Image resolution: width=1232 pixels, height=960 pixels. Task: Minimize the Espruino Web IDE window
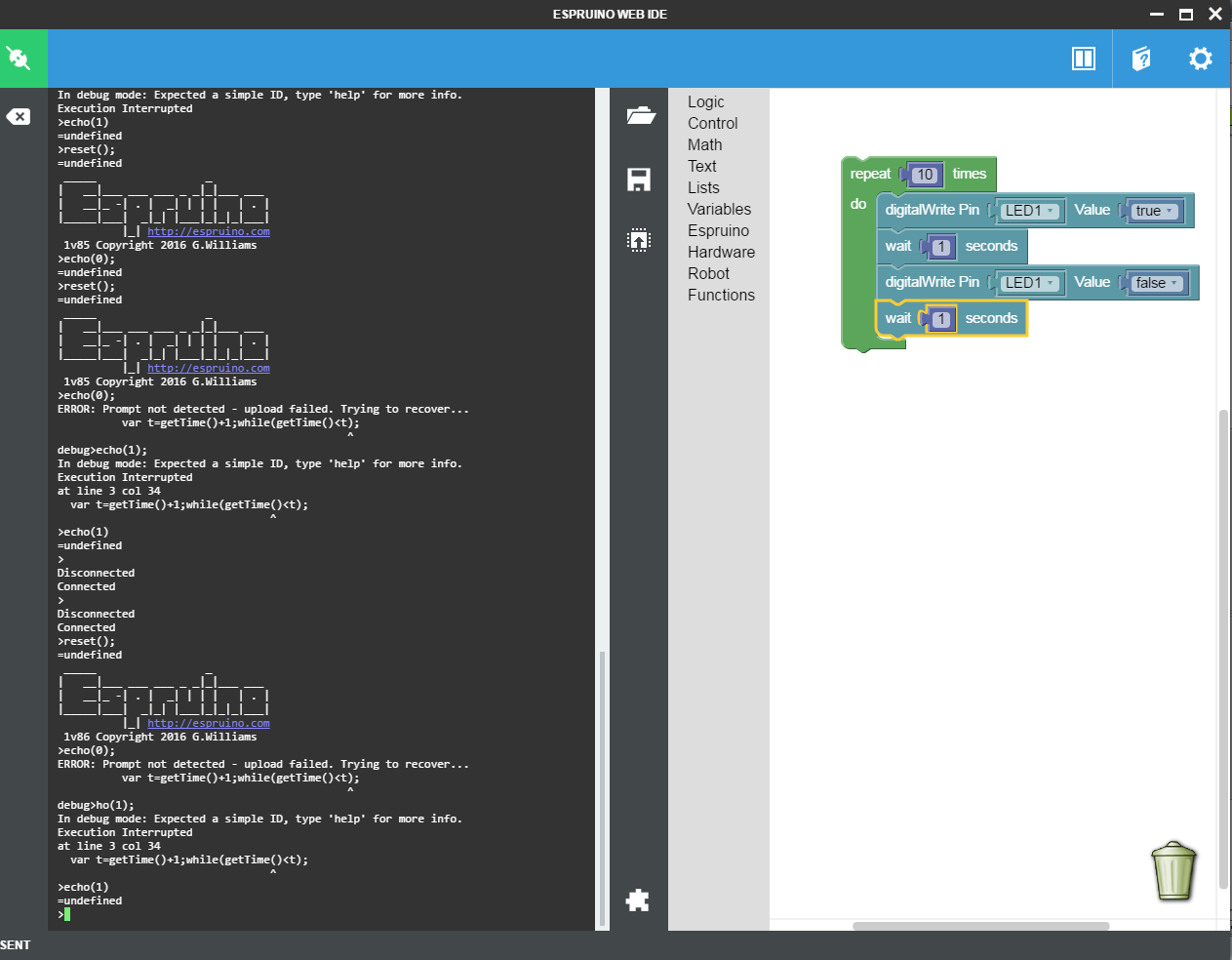(1157, 15)
